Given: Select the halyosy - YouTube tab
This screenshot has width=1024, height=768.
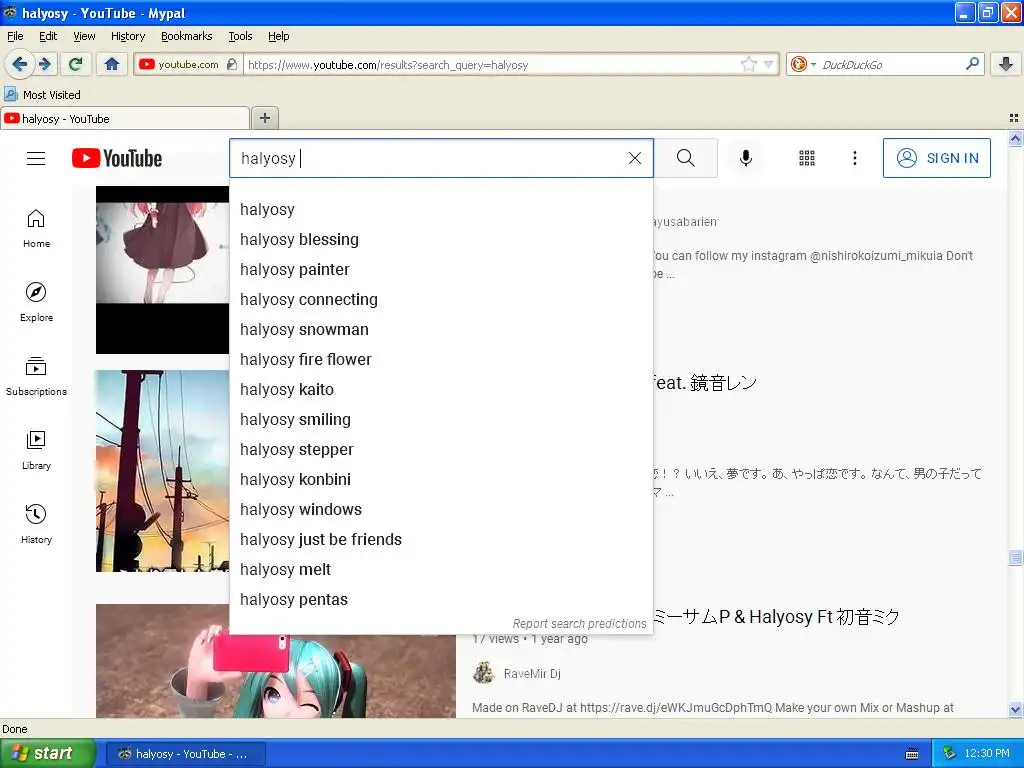Looking at the screenshot, I should (124, 118).
